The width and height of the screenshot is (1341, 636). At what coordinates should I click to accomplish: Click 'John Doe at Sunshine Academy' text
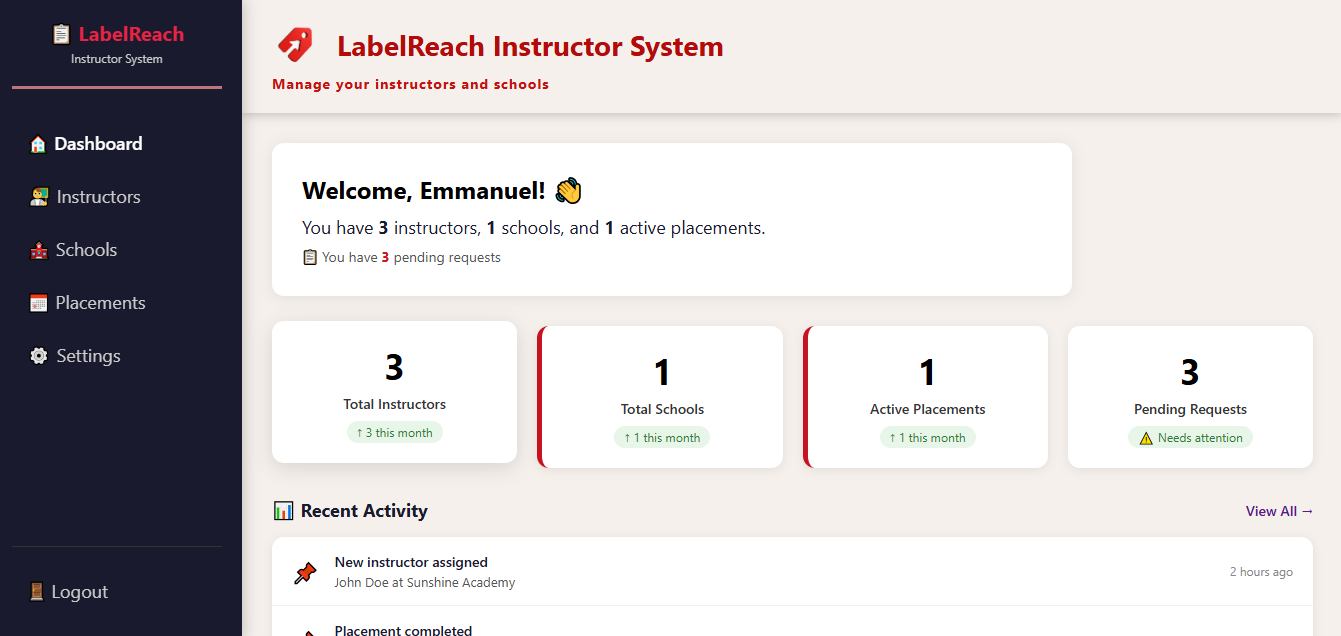(x=425, y=583)
